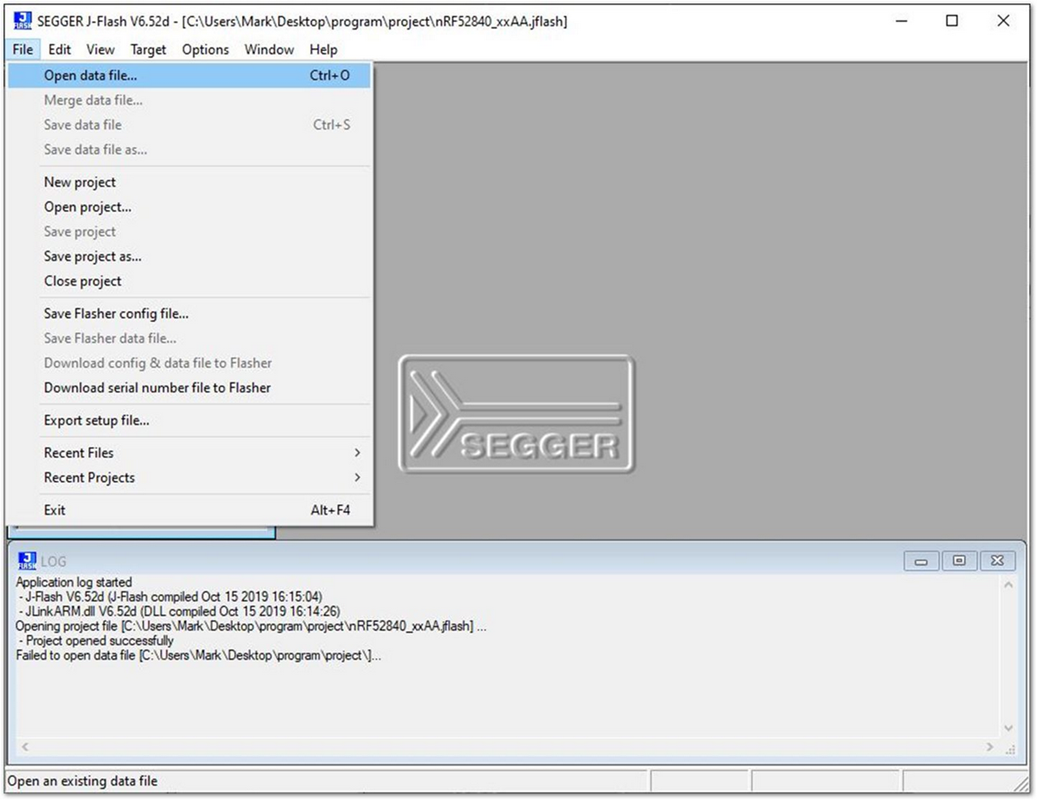Image resolution: width=1037 pixels, height=800 pixels.
Task: Click LOG horizontal scrollbar right arrow
Action: tap(990, 746)
